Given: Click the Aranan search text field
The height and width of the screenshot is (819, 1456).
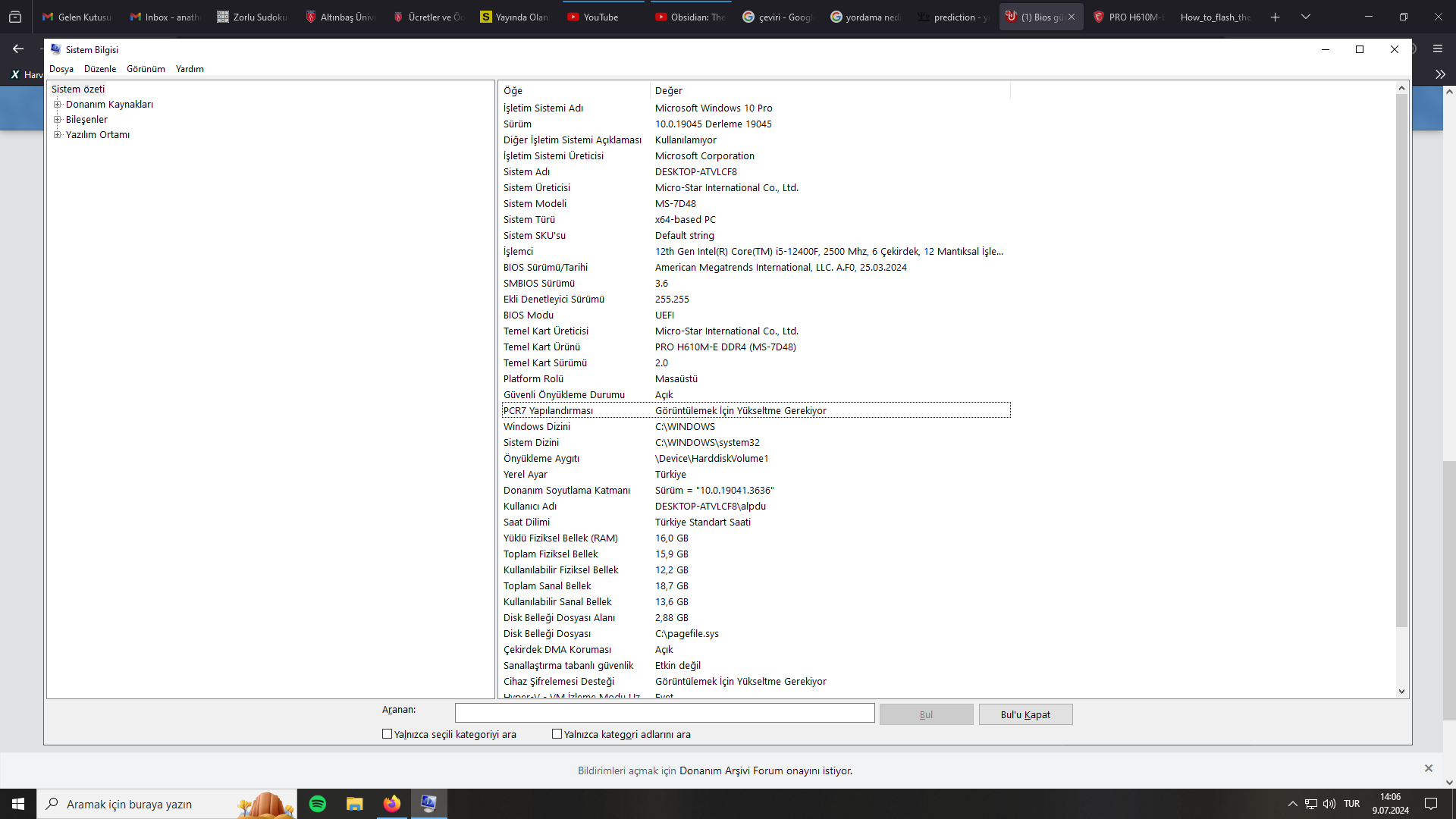Looking at the screenshot, I should pos(664,714).
